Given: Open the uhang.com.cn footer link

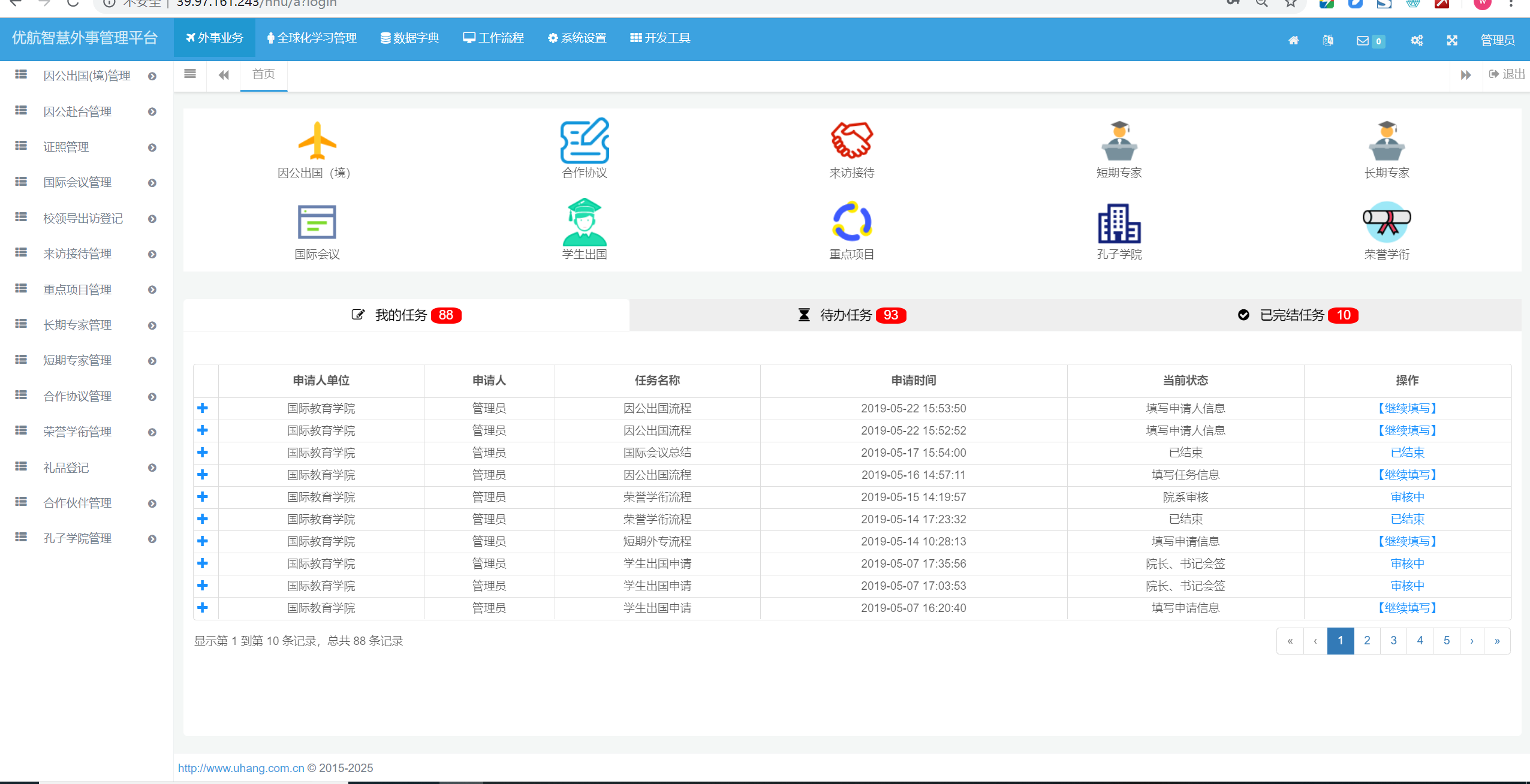Looking at the screenshot, I should 241,768.
